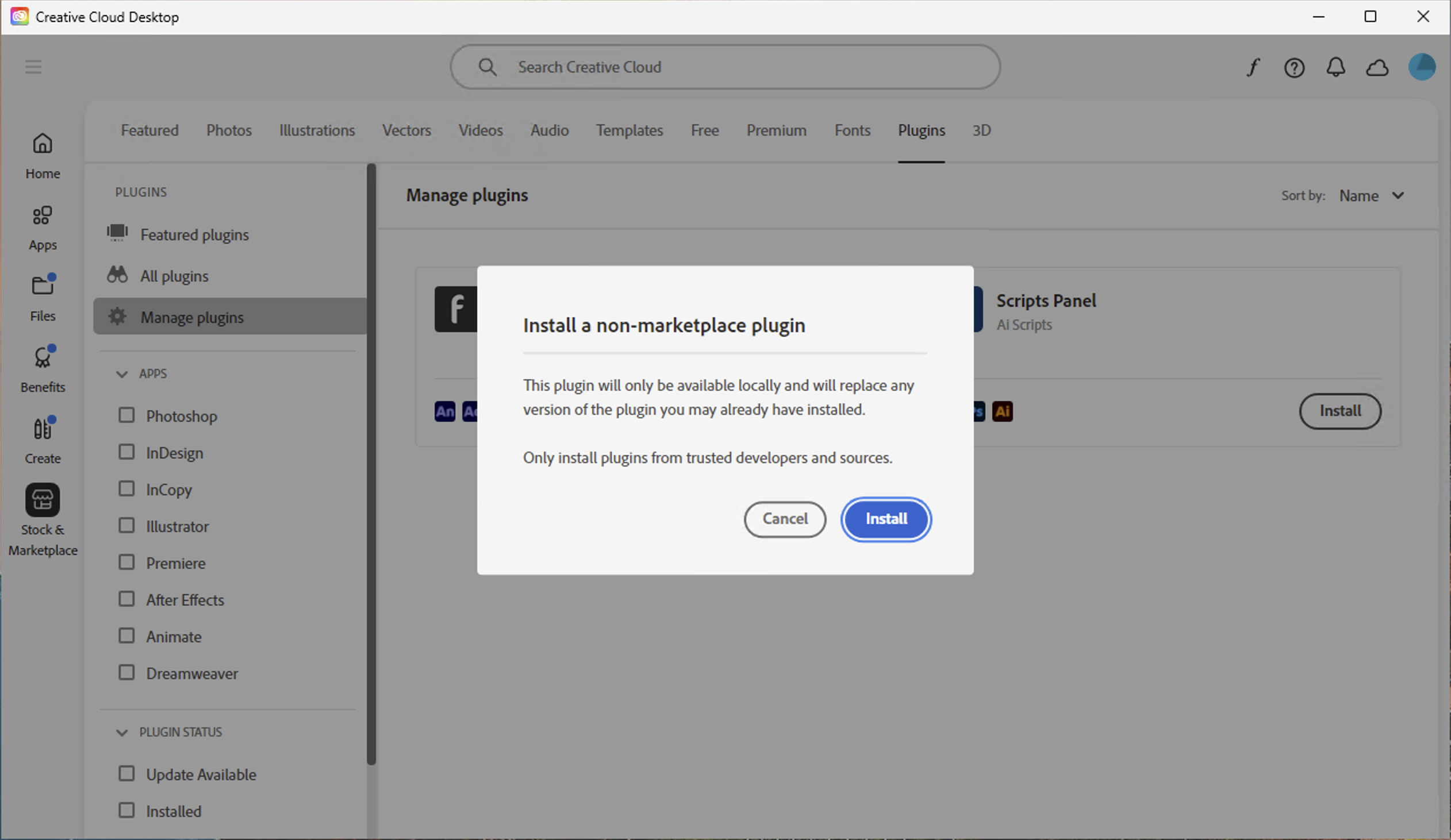Open Create in the sidebar
Image resolution: width=1451 pixels, height=840 pixels.
point(43,441)
